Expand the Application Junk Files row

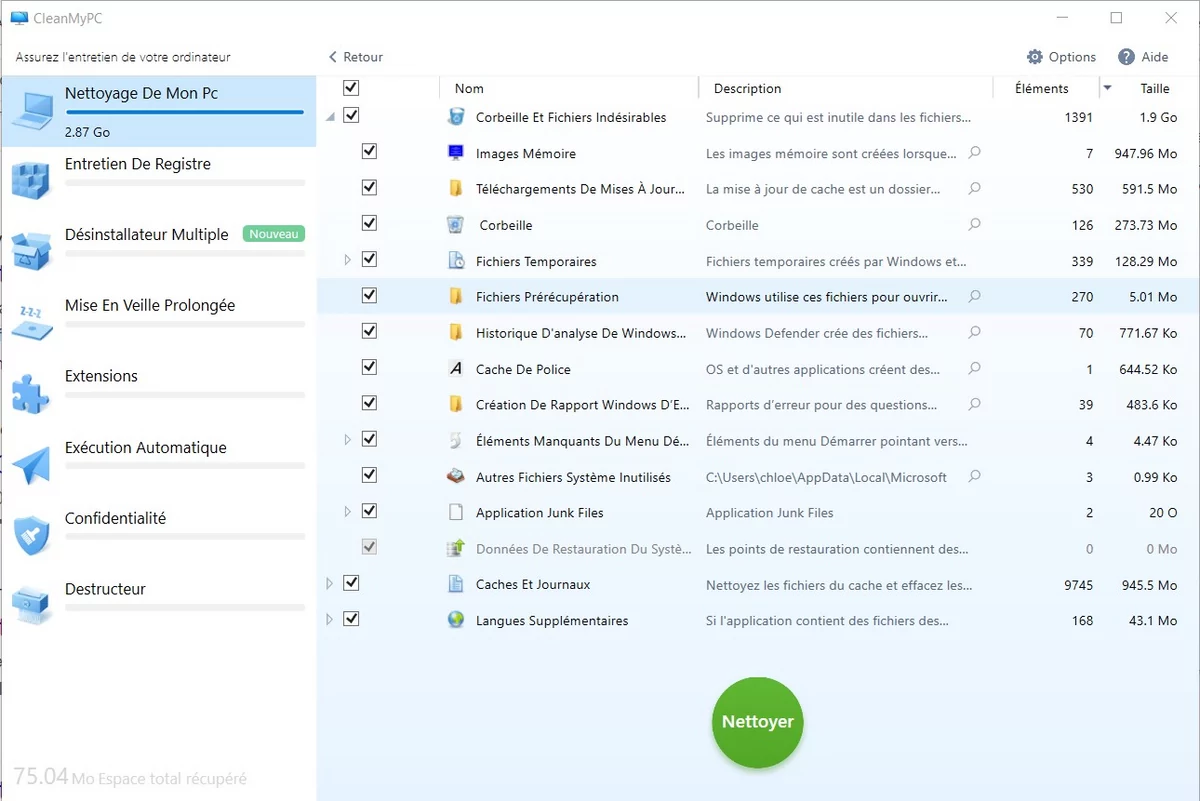[x=348, y=512]
